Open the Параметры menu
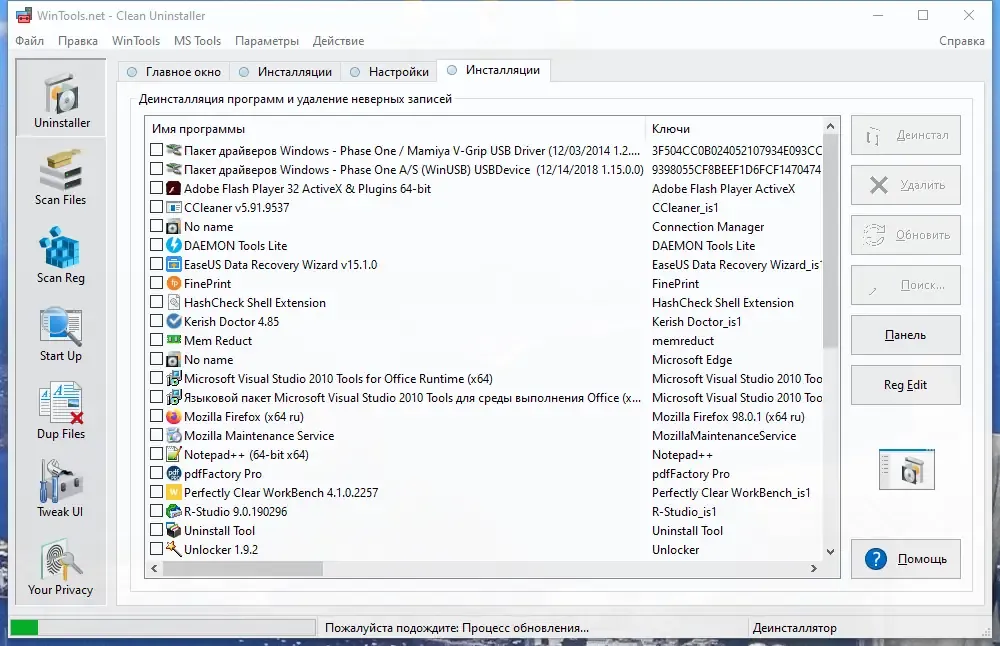 click(267, 41)
